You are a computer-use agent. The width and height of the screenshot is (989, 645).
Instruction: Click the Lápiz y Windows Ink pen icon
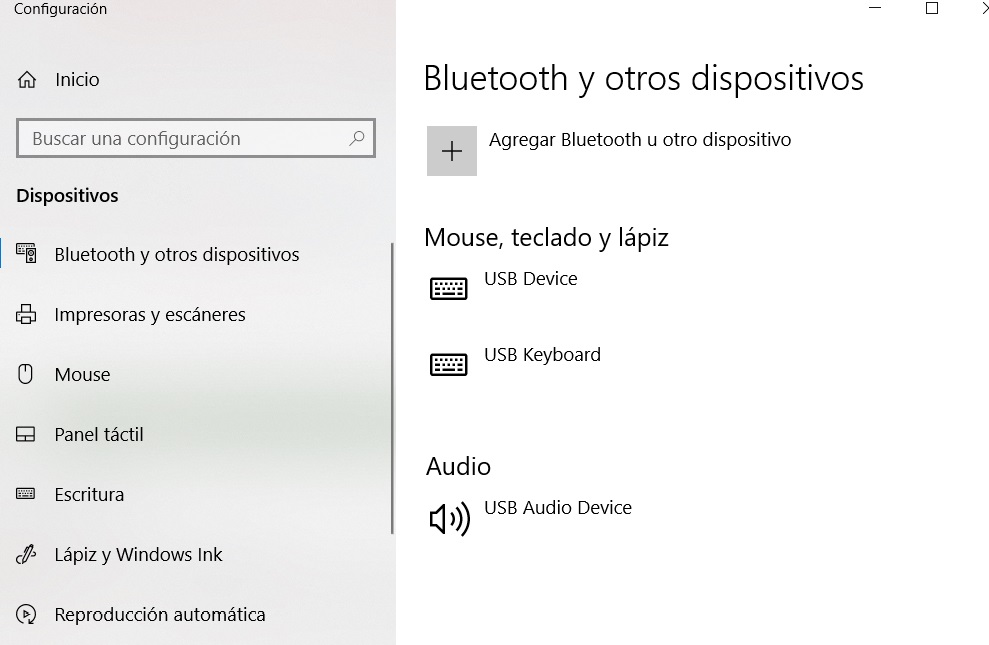[x=26, y=555]
